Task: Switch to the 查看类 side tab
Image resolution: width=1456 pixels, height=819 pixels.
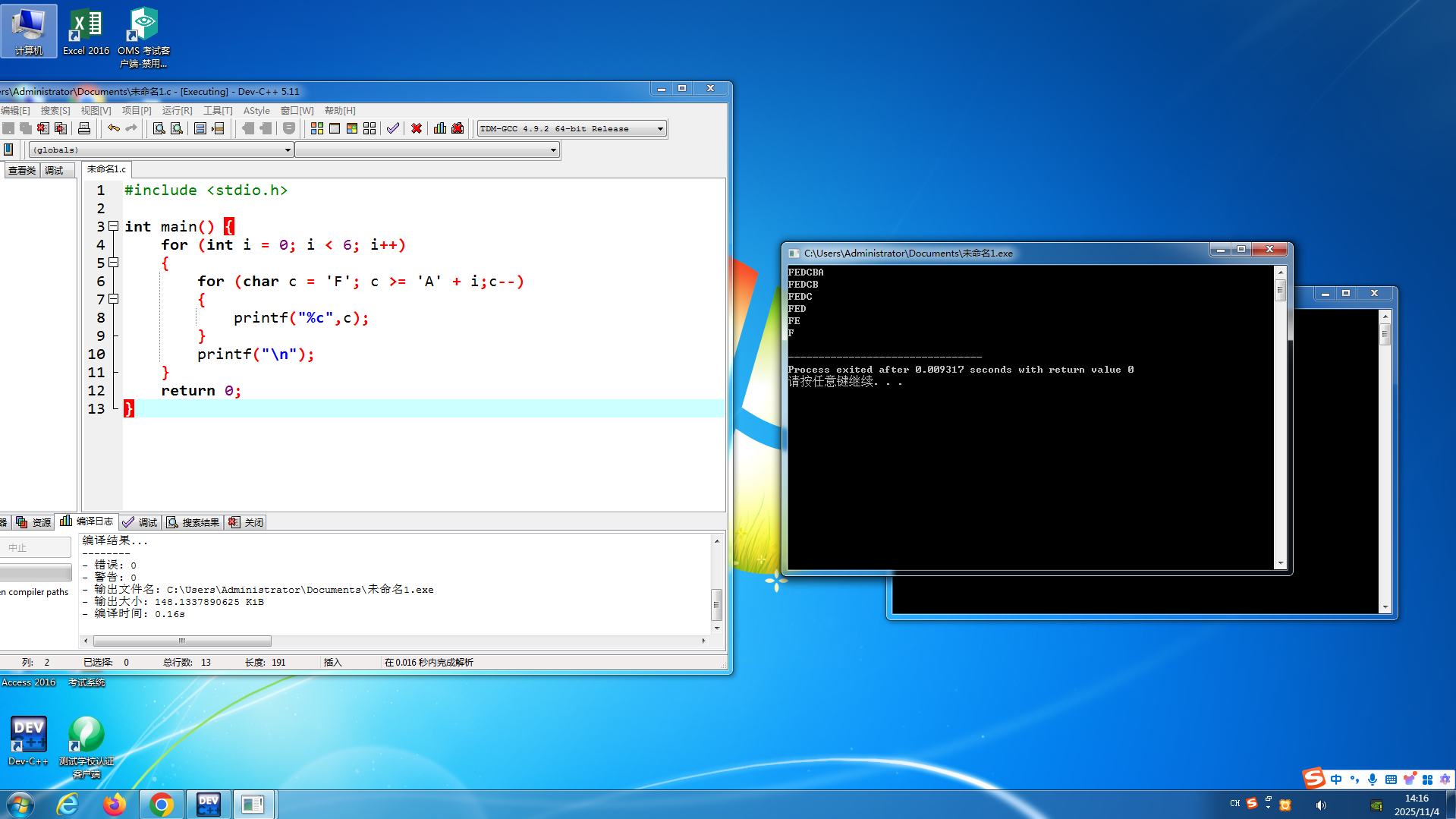Action: coord(22,171)
